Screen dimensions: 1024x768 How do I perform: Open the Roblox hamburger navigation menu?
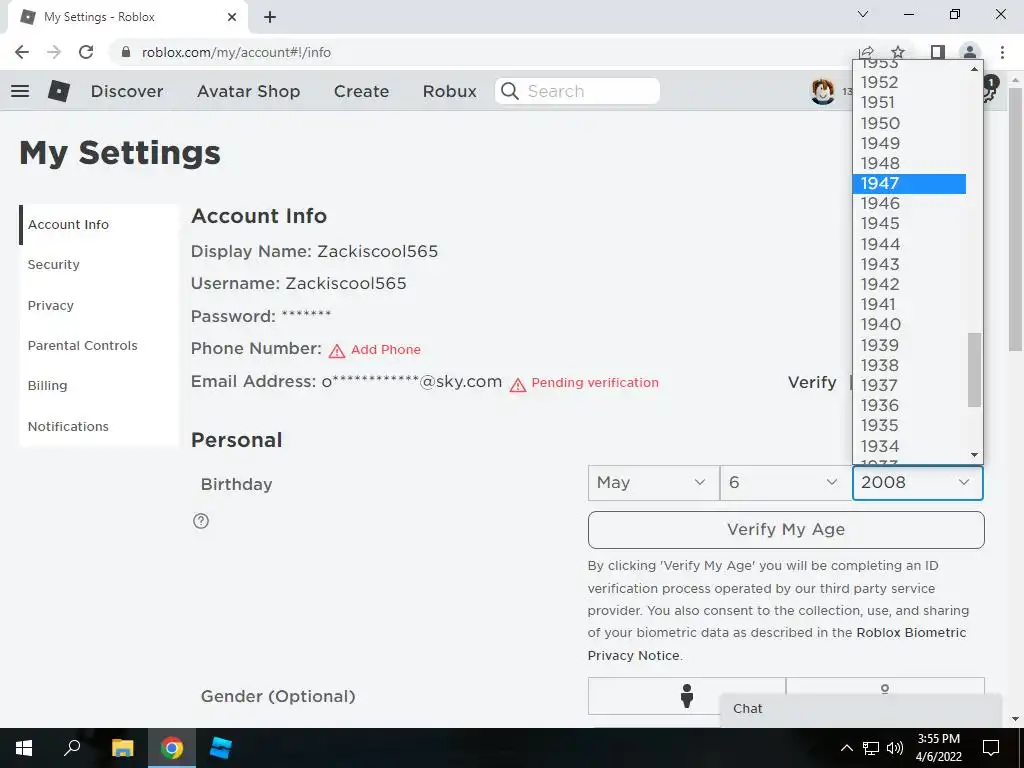pyautogui.click(x=20, y=91)
